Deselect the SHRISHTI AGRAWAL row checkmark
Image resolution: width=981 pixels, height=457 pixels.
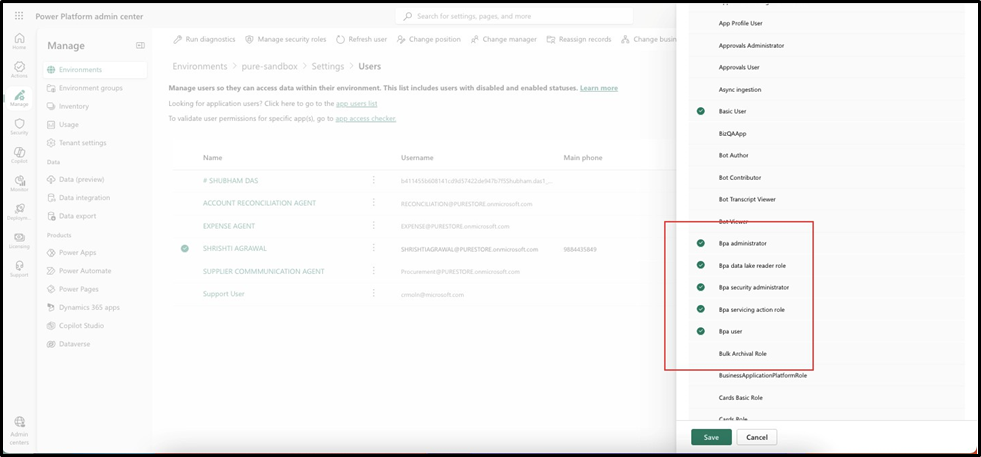click(x=185, y=249)
